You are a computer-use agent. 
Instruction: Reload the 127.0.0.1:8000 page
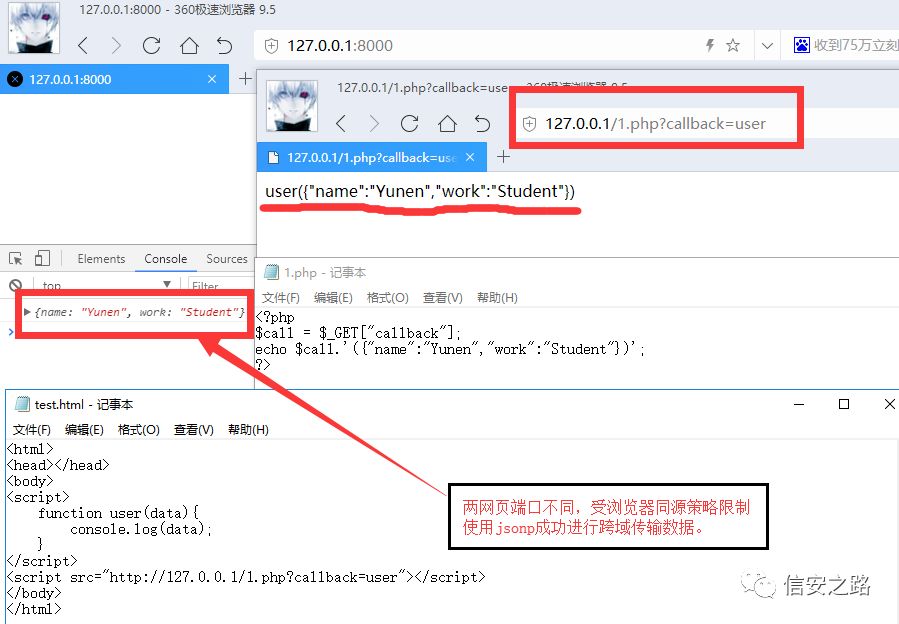point(151,45)
